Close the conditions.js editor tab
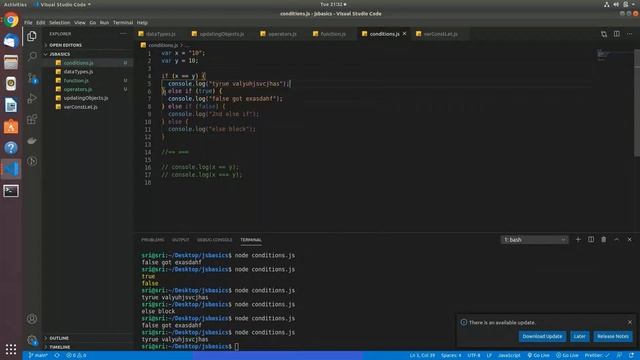Screen dimensions: 640x360 pyautogui.click(x=404, y=34)
